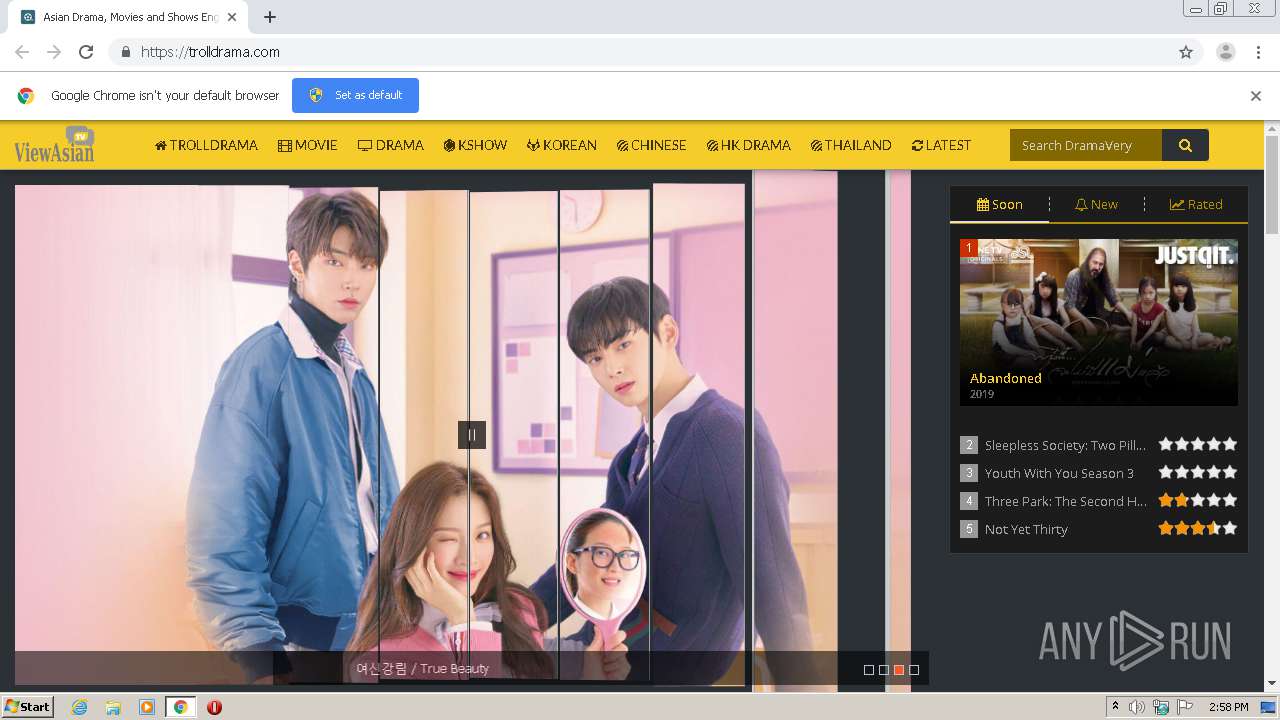Click the Set as default button
The width and height of the screenshot is (1280, 720).
point(355,95)
